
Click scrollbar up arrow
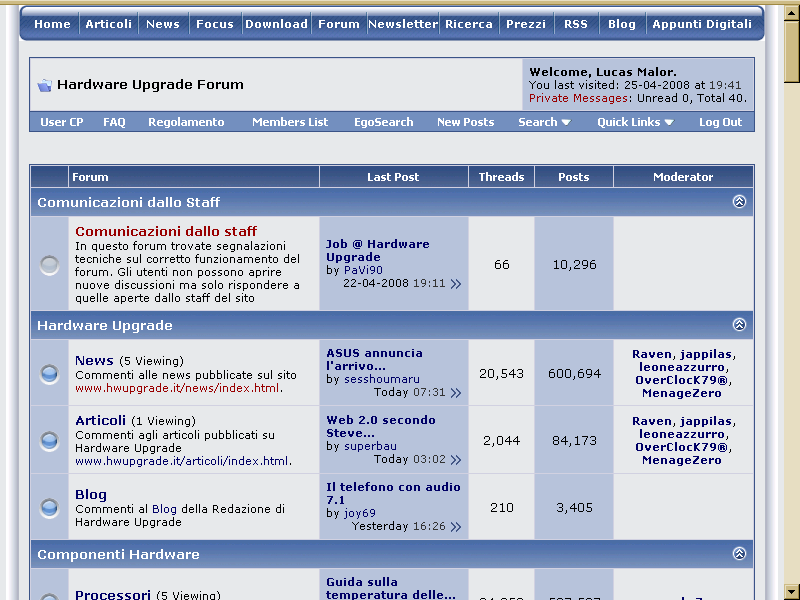792,12
